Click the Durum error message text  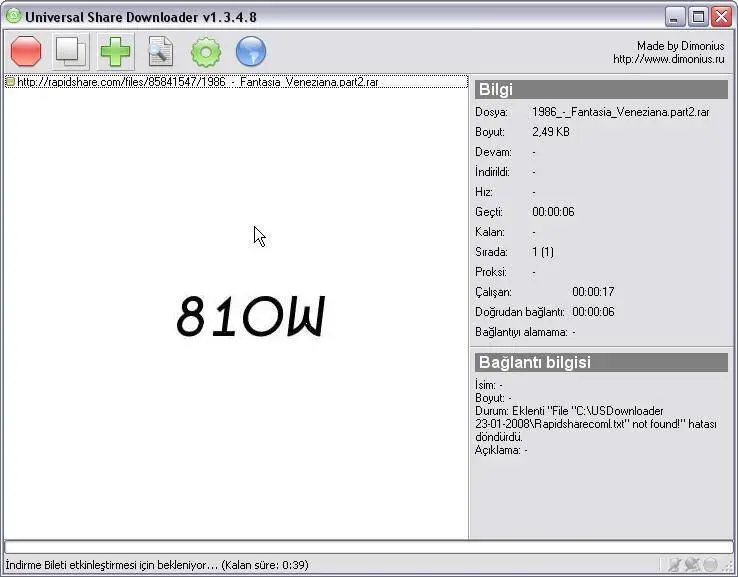596,424
